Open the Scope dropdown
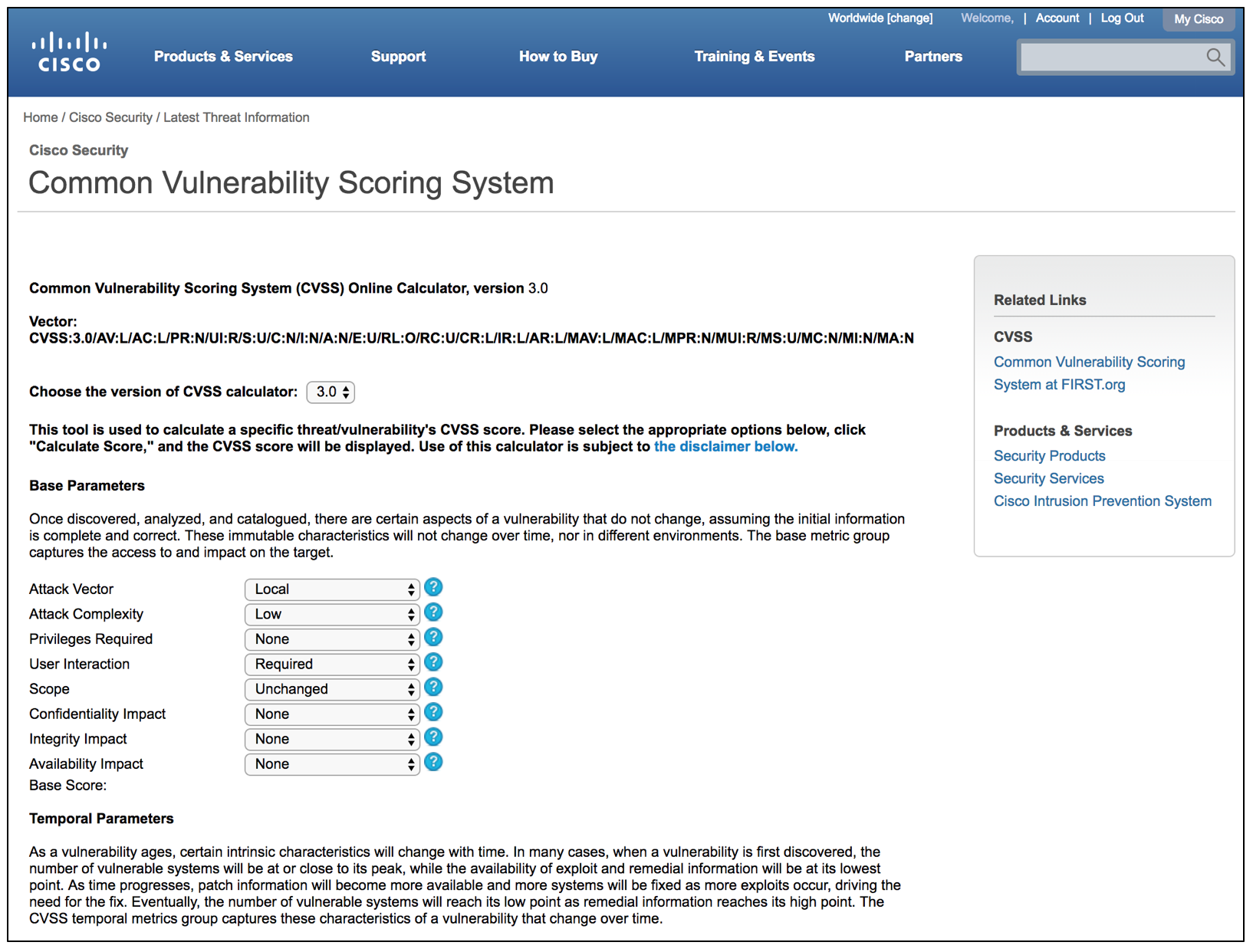The width and height of the screenshot is (1253, 952). [x=331, y=688]
